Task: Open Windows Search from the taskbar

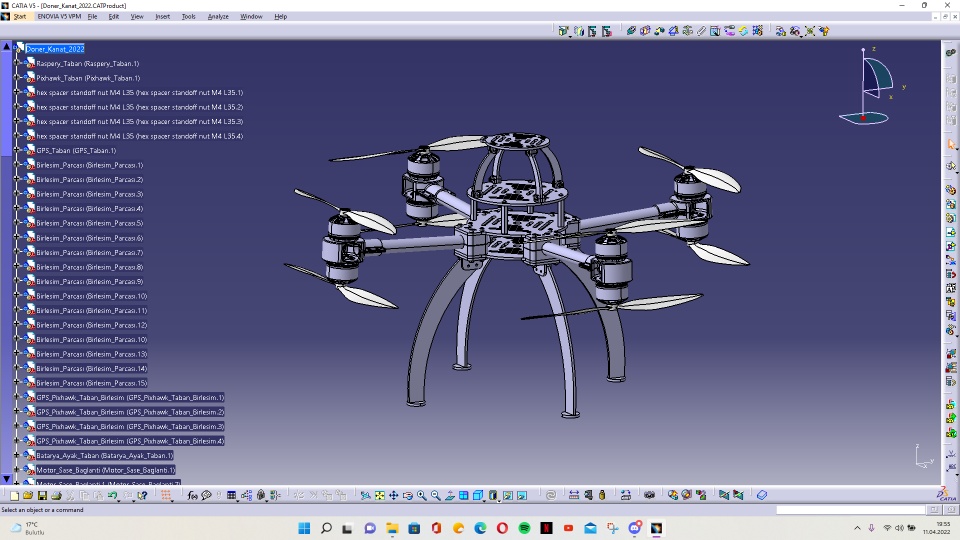Action: (326, 528)
